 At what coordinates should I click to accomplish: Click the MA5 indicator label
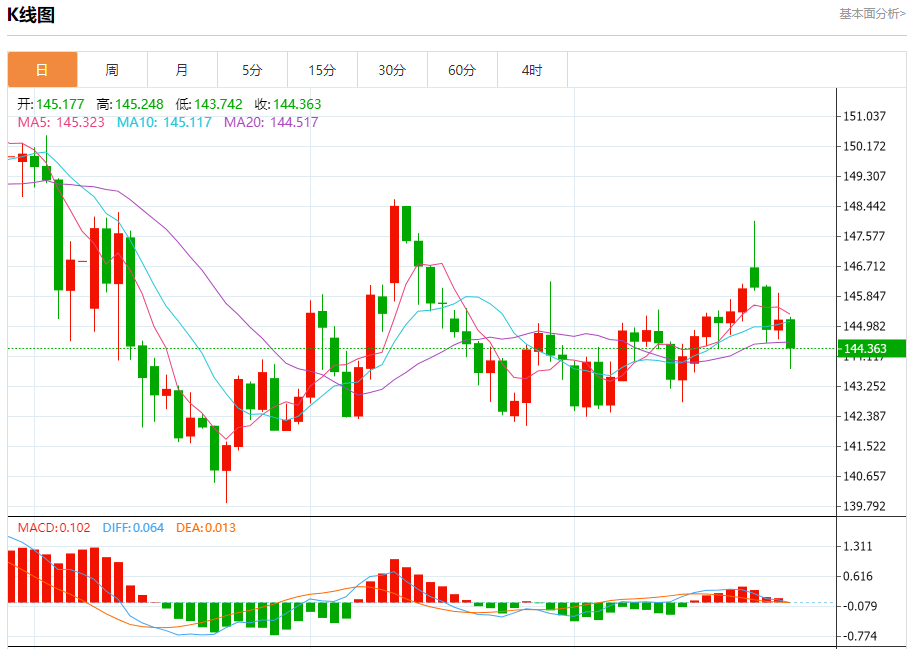coord(61,122)
